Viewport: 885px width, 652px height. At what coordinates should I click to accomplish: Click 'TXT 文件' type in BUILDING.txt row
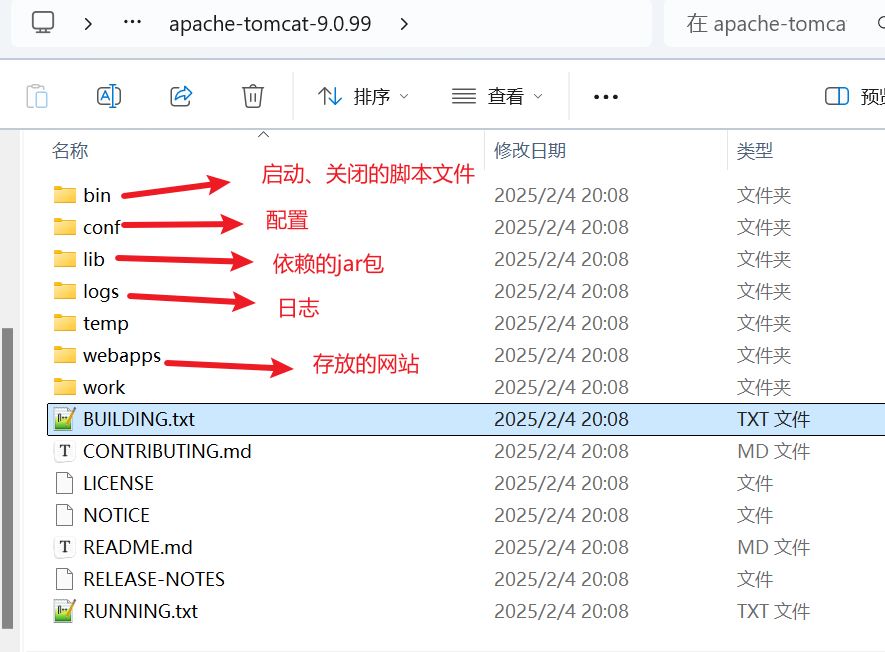pyautogui.click(x=773, y=419)
